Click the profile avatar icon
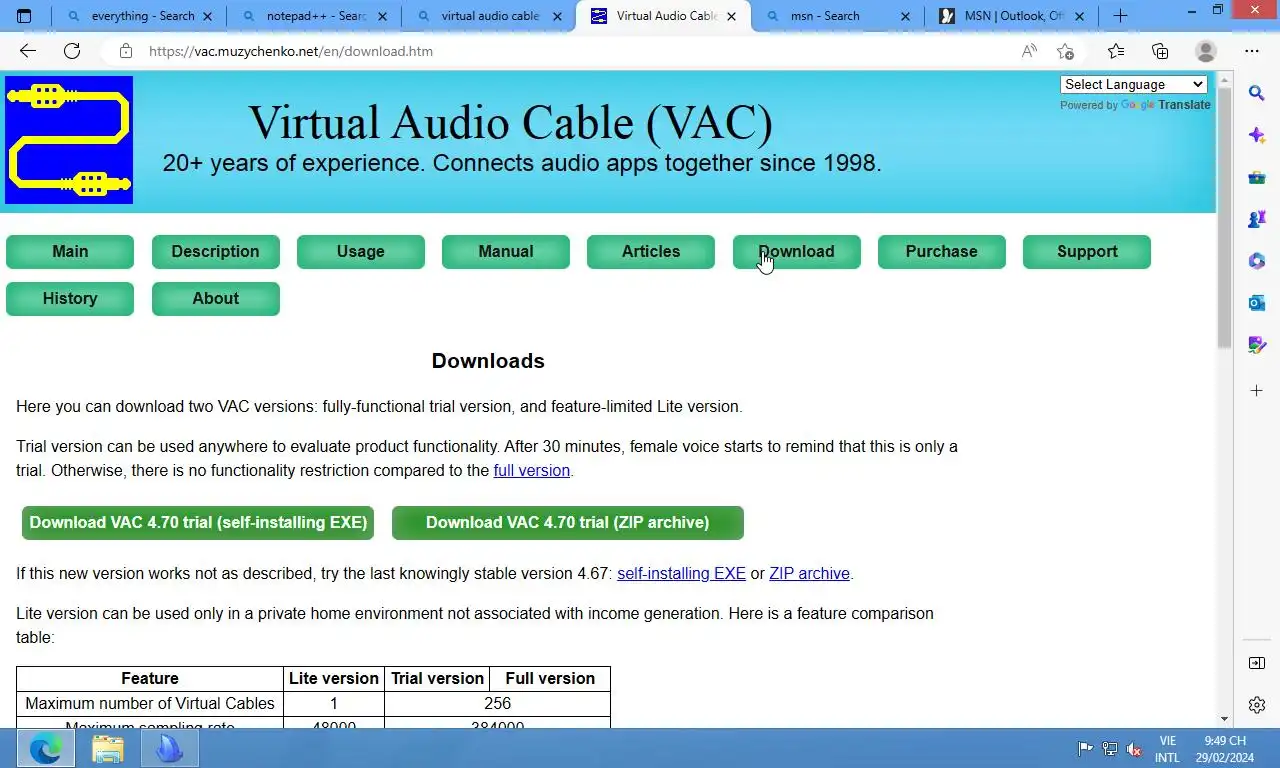The image size is (1280, 768). coord(1206,51)
